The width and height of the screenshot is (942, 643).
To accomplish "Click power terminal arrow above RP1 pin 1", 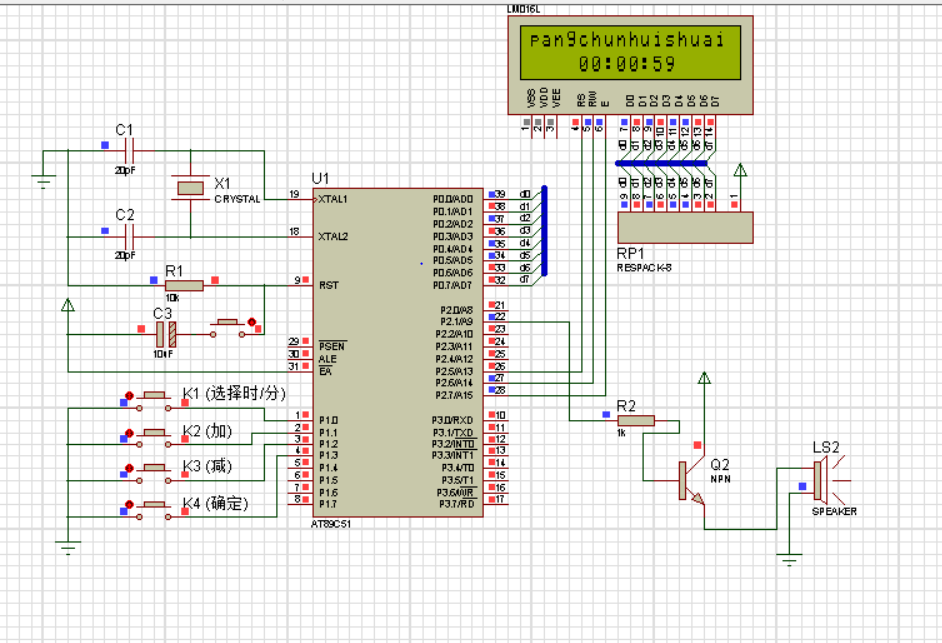I will [740, 171].
